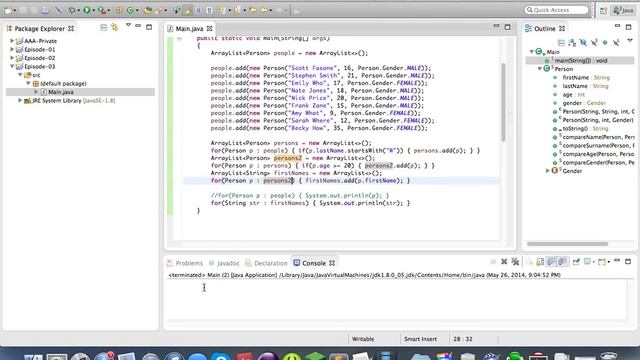This screenshot has height=360, width=640.
Task: Toggle Sort alphabetically in Outline
Action: pyautogui.click(x=572, y=42)
